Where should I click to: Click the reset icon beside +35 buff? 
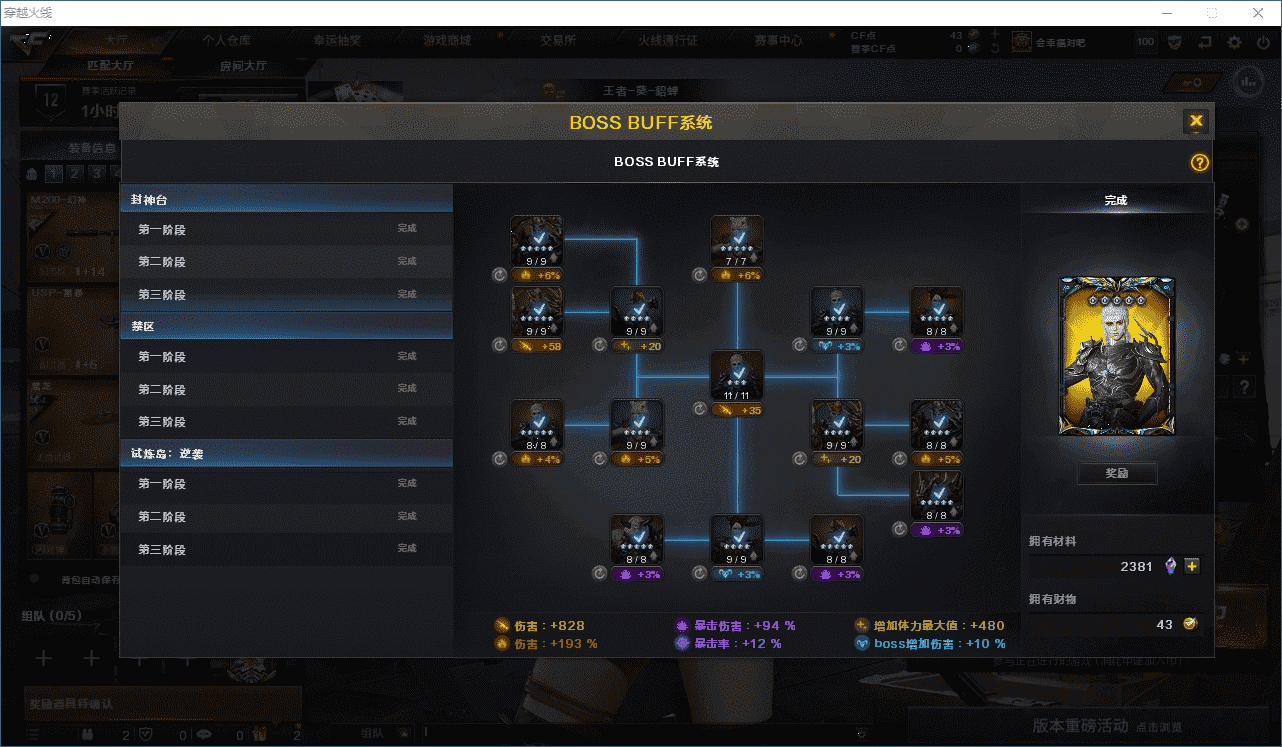(x=700, y=409)
